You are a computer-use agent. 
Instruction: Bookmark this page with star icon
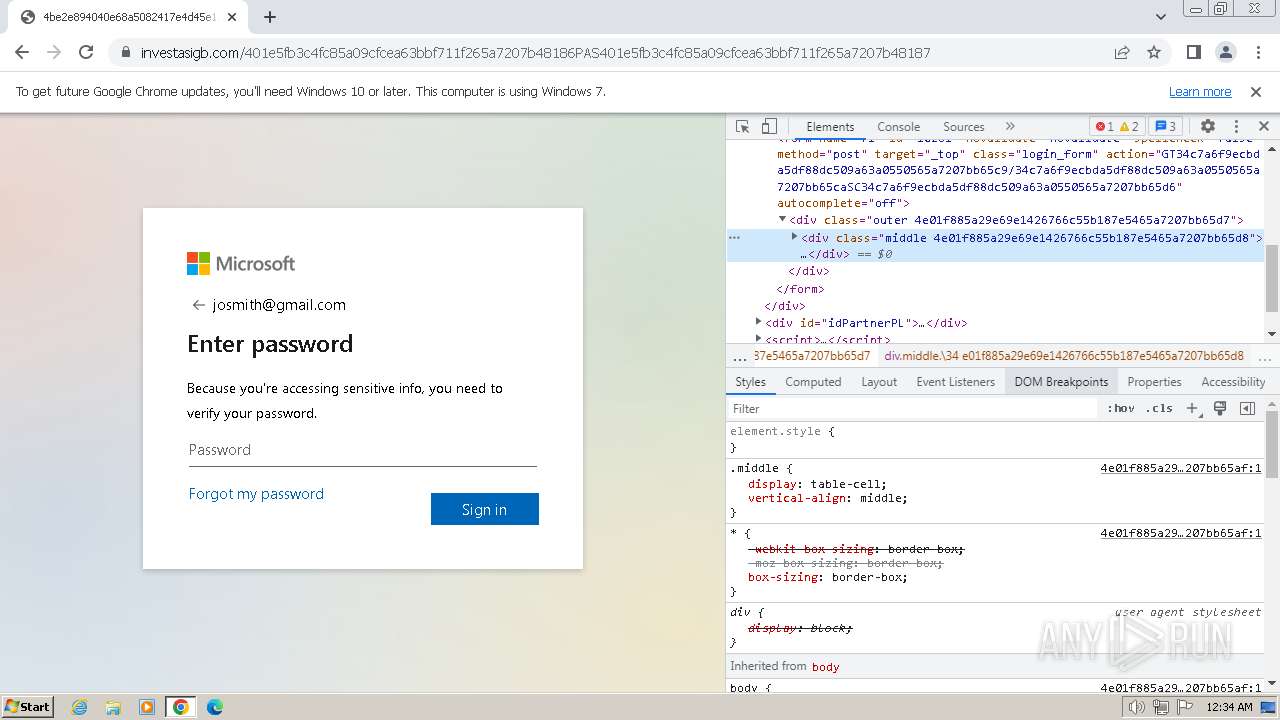(1154, 52)
